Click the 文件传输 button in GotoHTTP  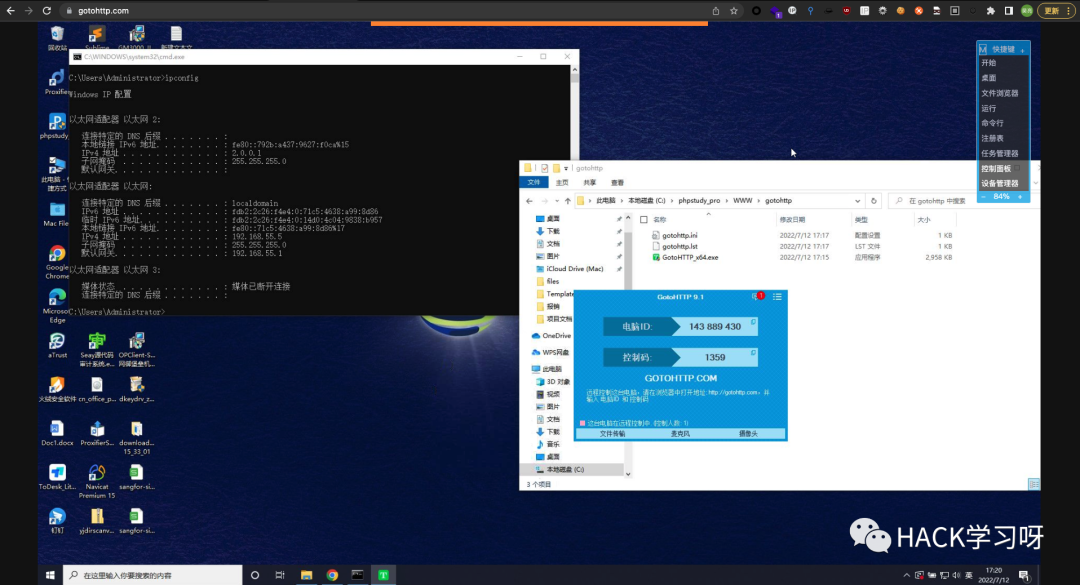(x=612, y=433)
